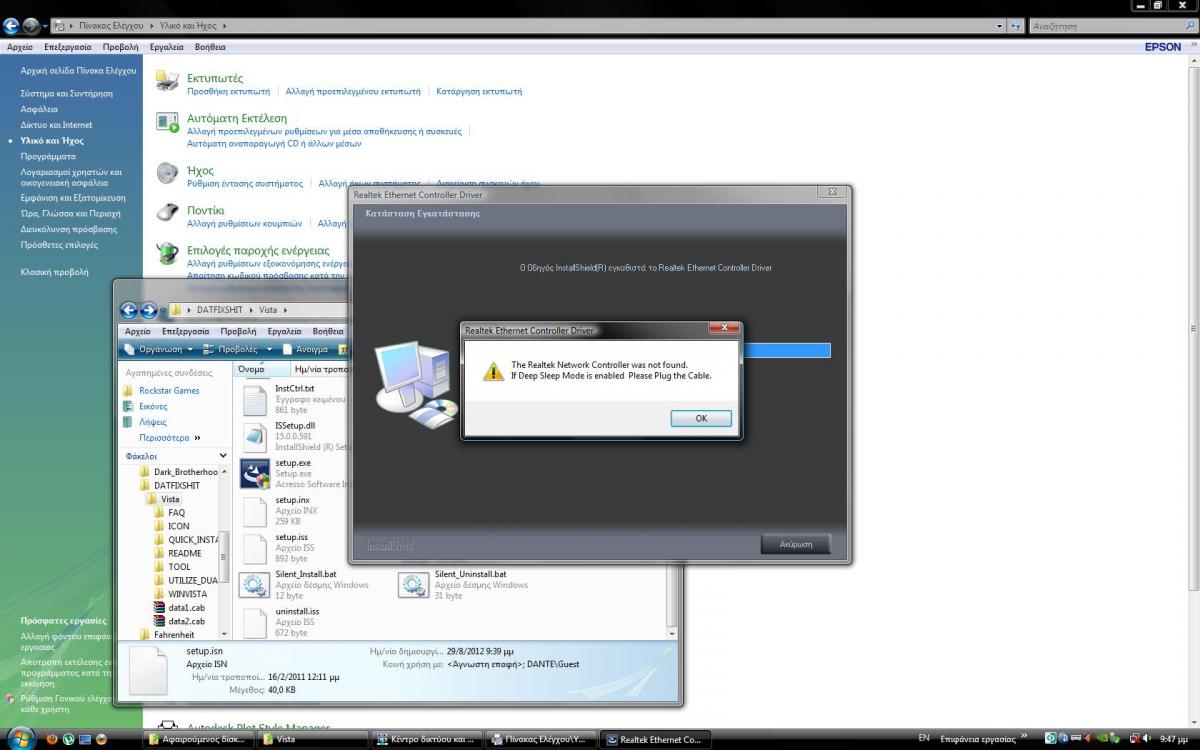This screenshot has height=750, width=1200.
Task: Click OK in the Realtek error dialog
Action: point(700,418)
